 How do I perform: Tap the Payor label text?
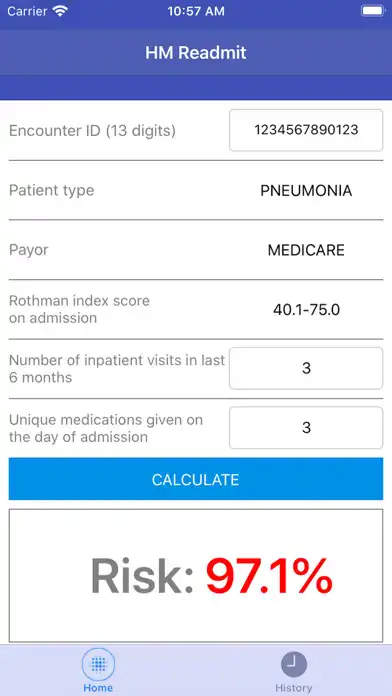[28, 250]
